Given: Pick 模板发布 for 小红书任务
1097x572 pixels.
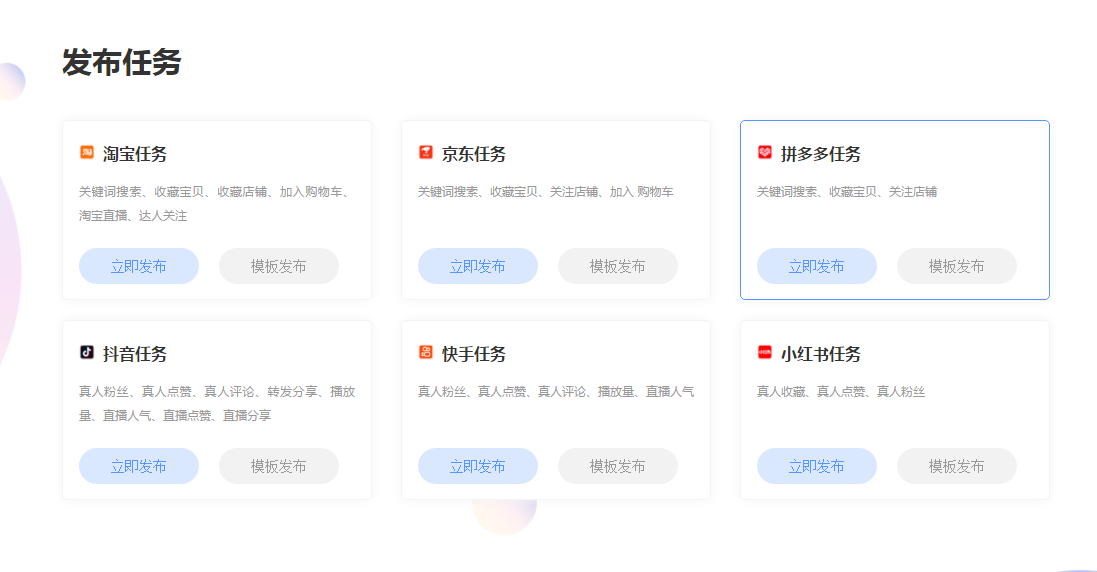Looking at the screenshot, I should [957, 466].
